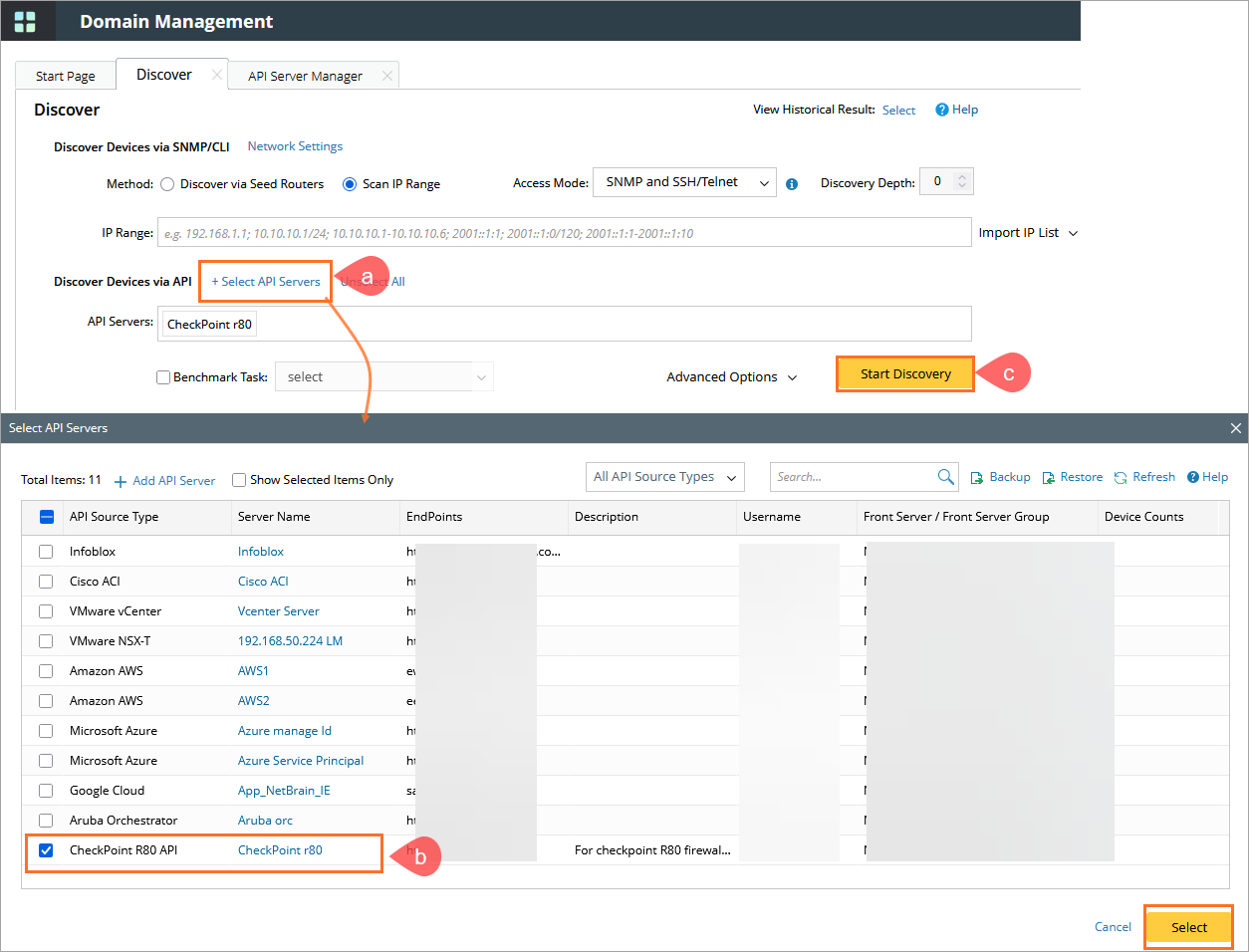Open the Access Mode dropdown
1249x952 pixels.
point(684,182)
